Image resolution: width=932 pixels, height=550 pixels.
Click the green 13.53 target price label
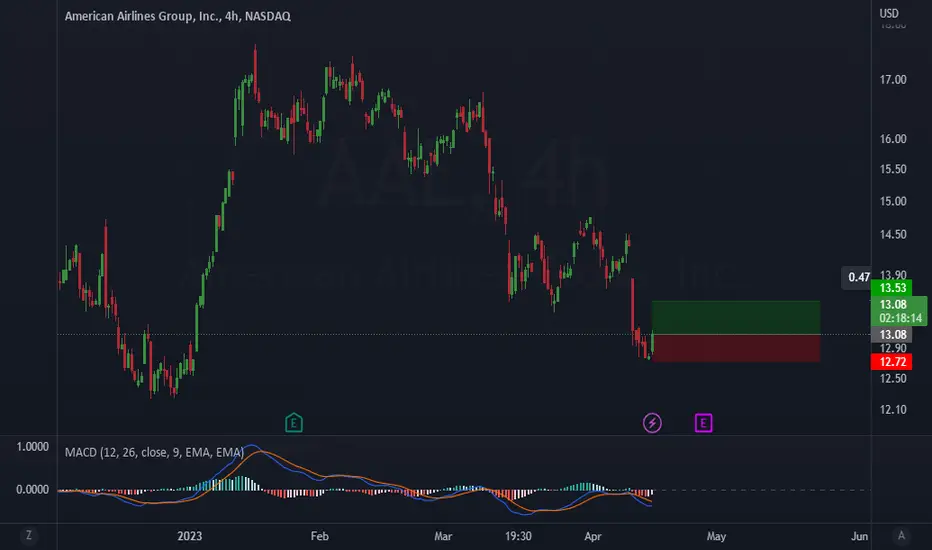tap(891, 288)
